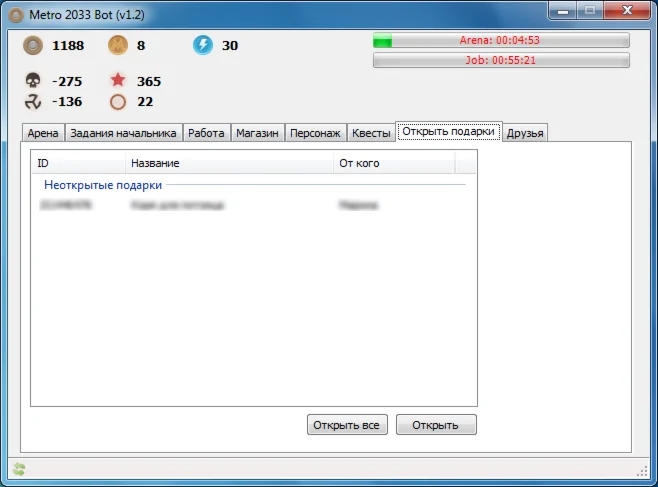Image resolution: width=658 pixels, height=487 pixels.
Task: Go to the Магазин tab
Action: (x=257, y=133)
